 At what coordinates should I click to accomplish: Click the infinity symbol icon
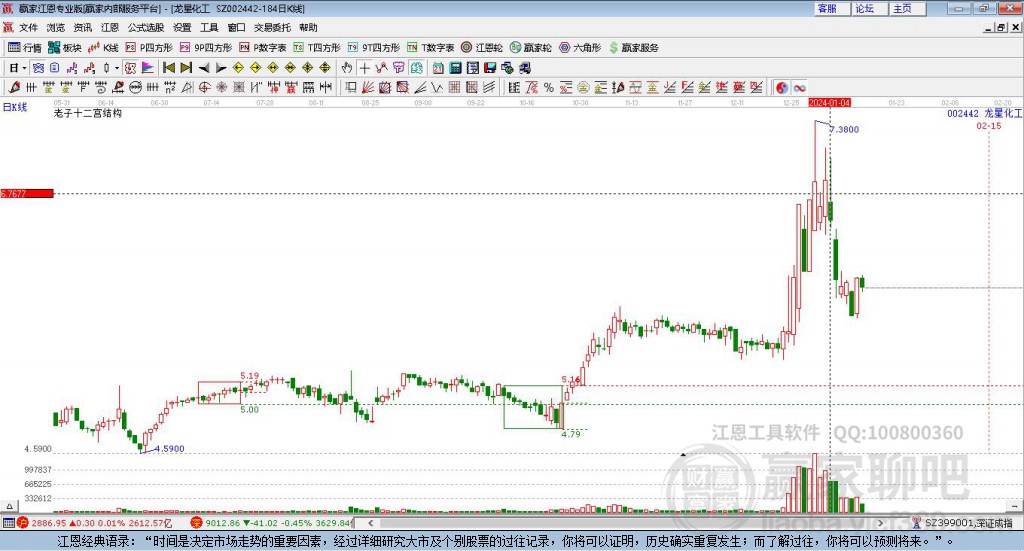click(799, 87)
